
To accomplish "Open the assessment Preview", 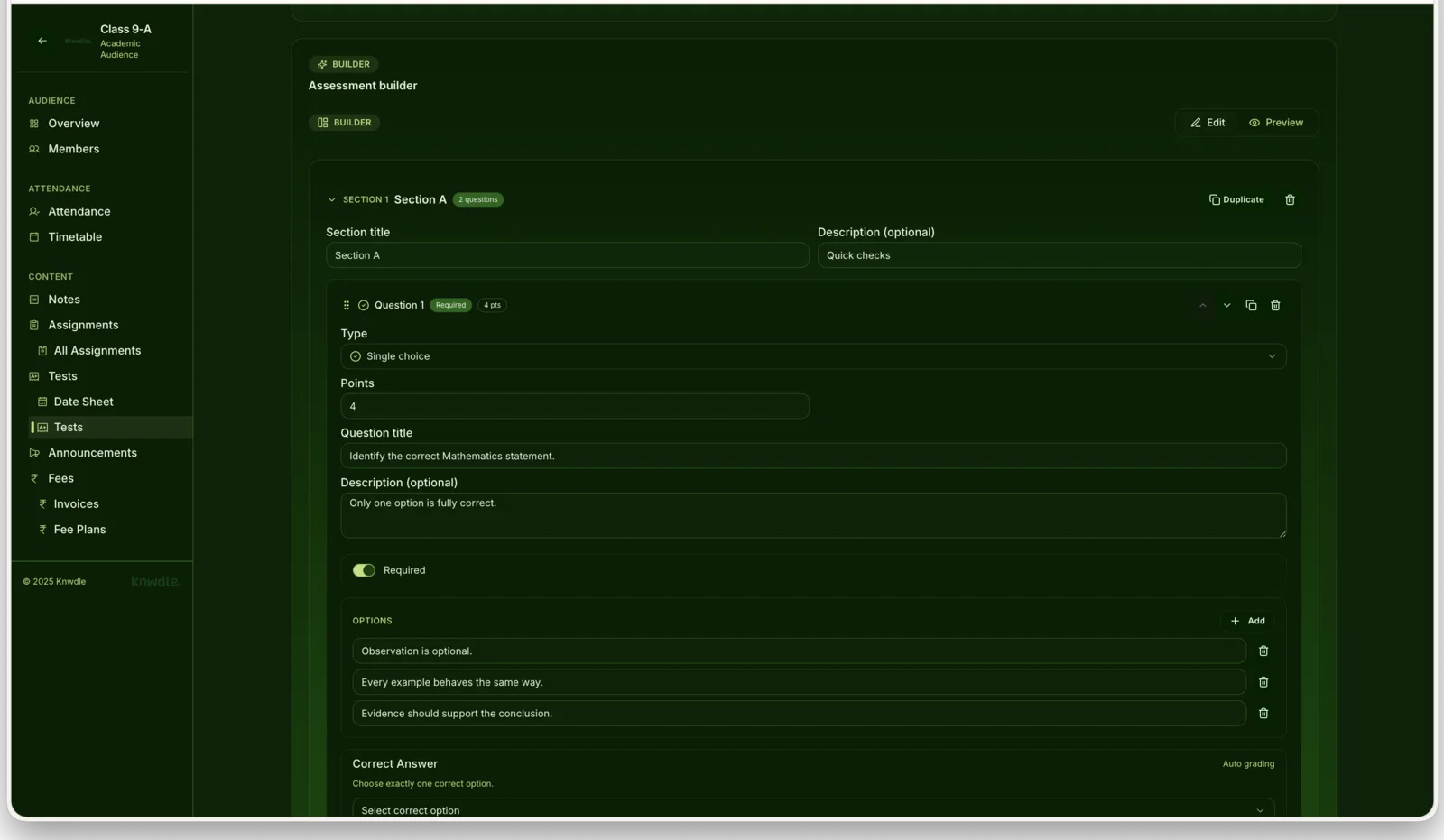I will [x=1276, y=123].
